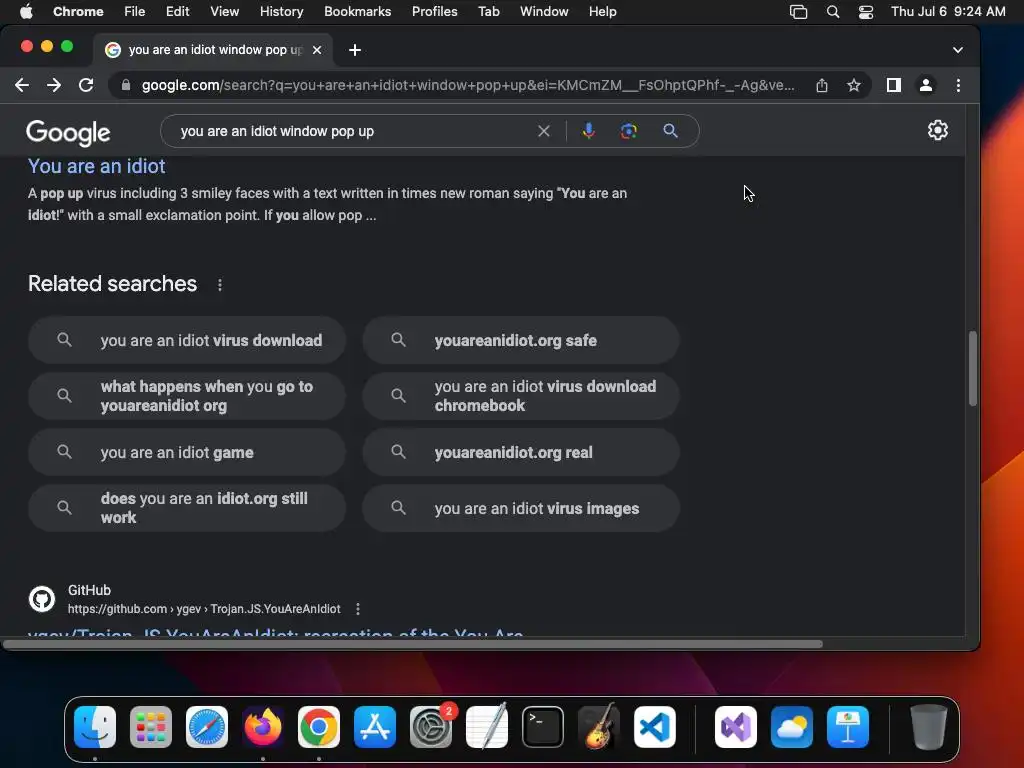Screen dimensions: 1024x768
Task: Click the horizontal scrollbar at window bottom
Action: click(413, 644)
